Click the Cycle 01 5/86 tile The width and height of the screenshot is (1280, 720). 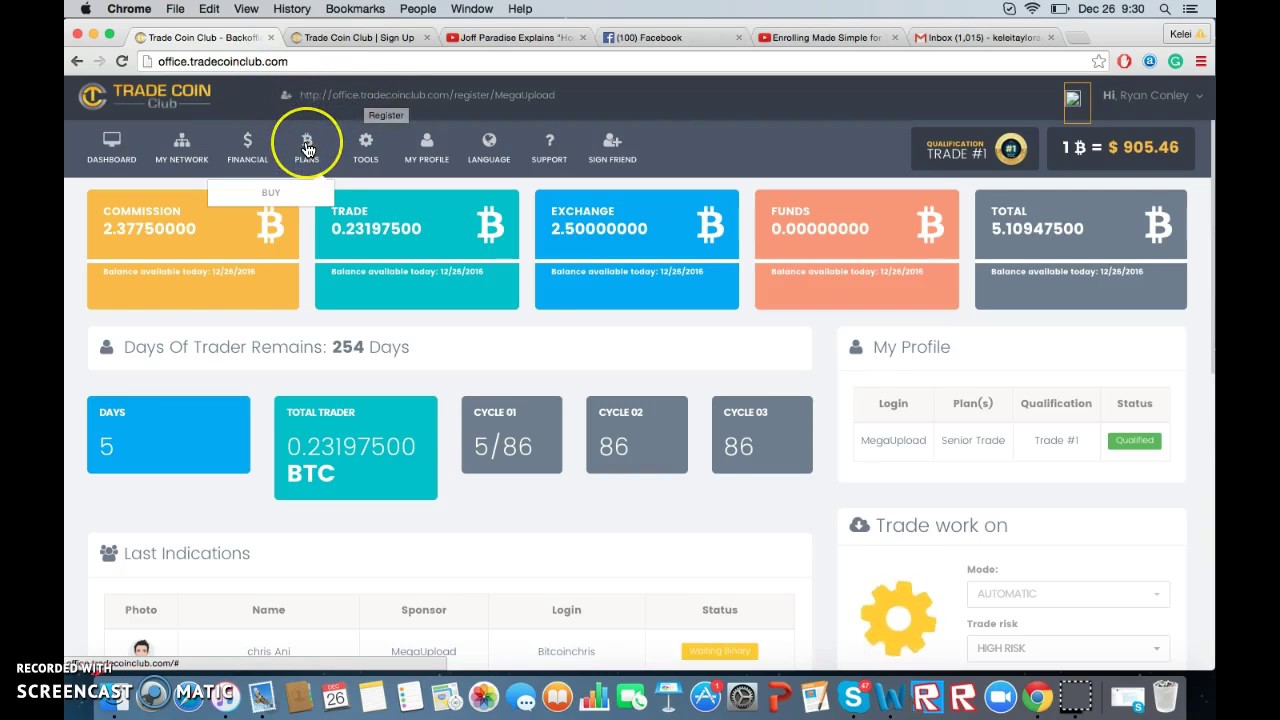click(x=511, y=435)
